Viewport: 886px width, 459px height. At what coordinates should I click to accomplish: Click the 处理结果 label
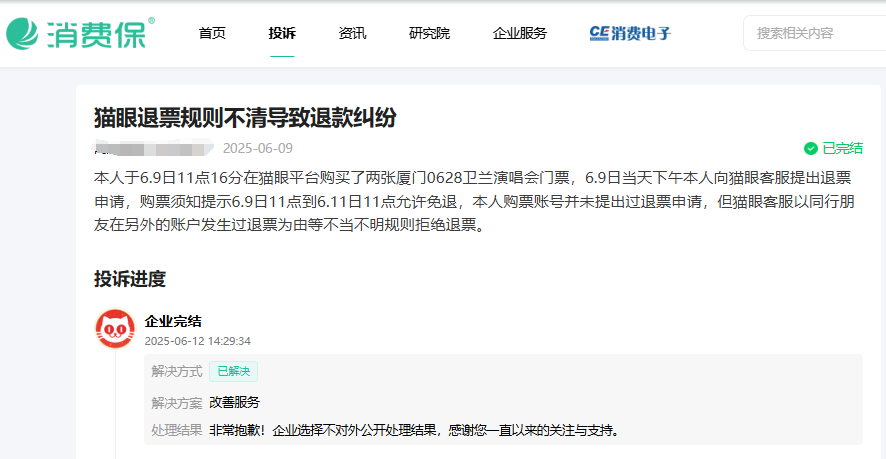(177, 430)
